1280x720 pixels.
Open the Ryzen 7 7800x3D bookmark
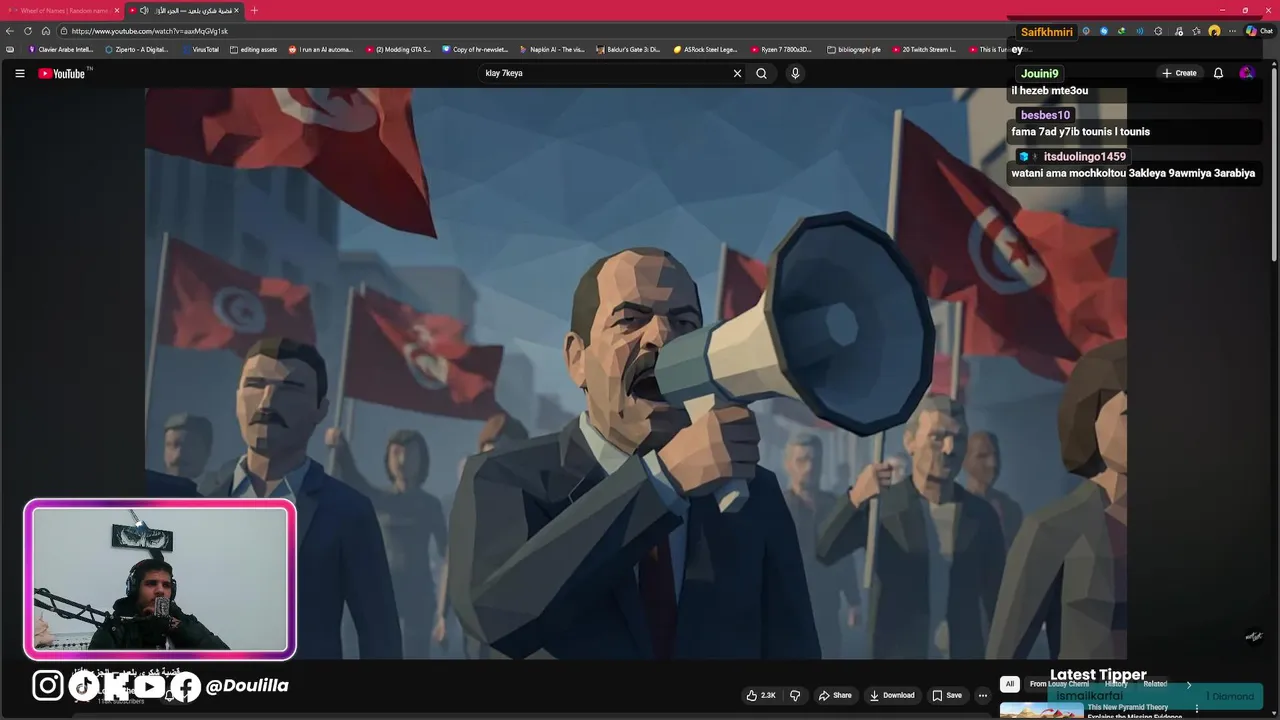coord(781,49)
